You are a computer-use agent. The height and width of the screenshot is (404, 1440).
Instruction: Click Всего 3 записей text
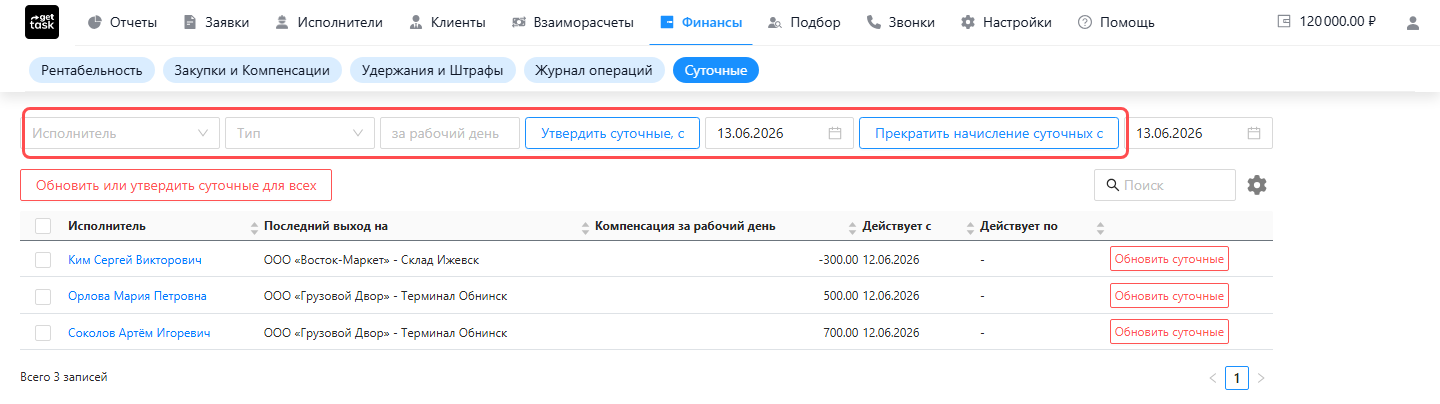click(x=63, y=377)
